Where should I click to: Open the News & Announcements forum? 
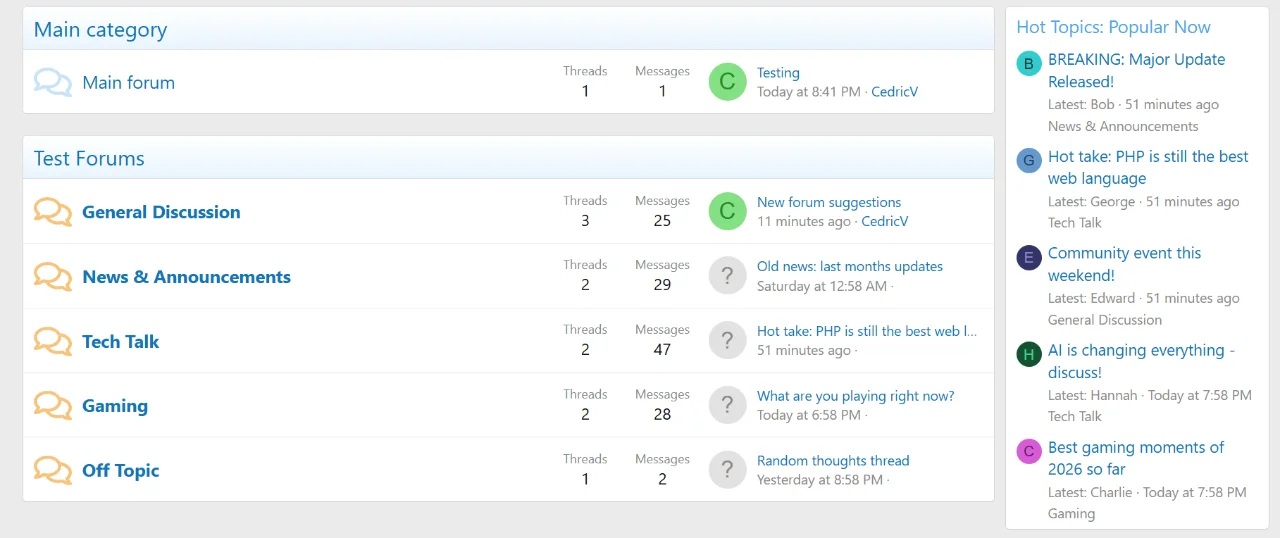[x=186, y=277]
